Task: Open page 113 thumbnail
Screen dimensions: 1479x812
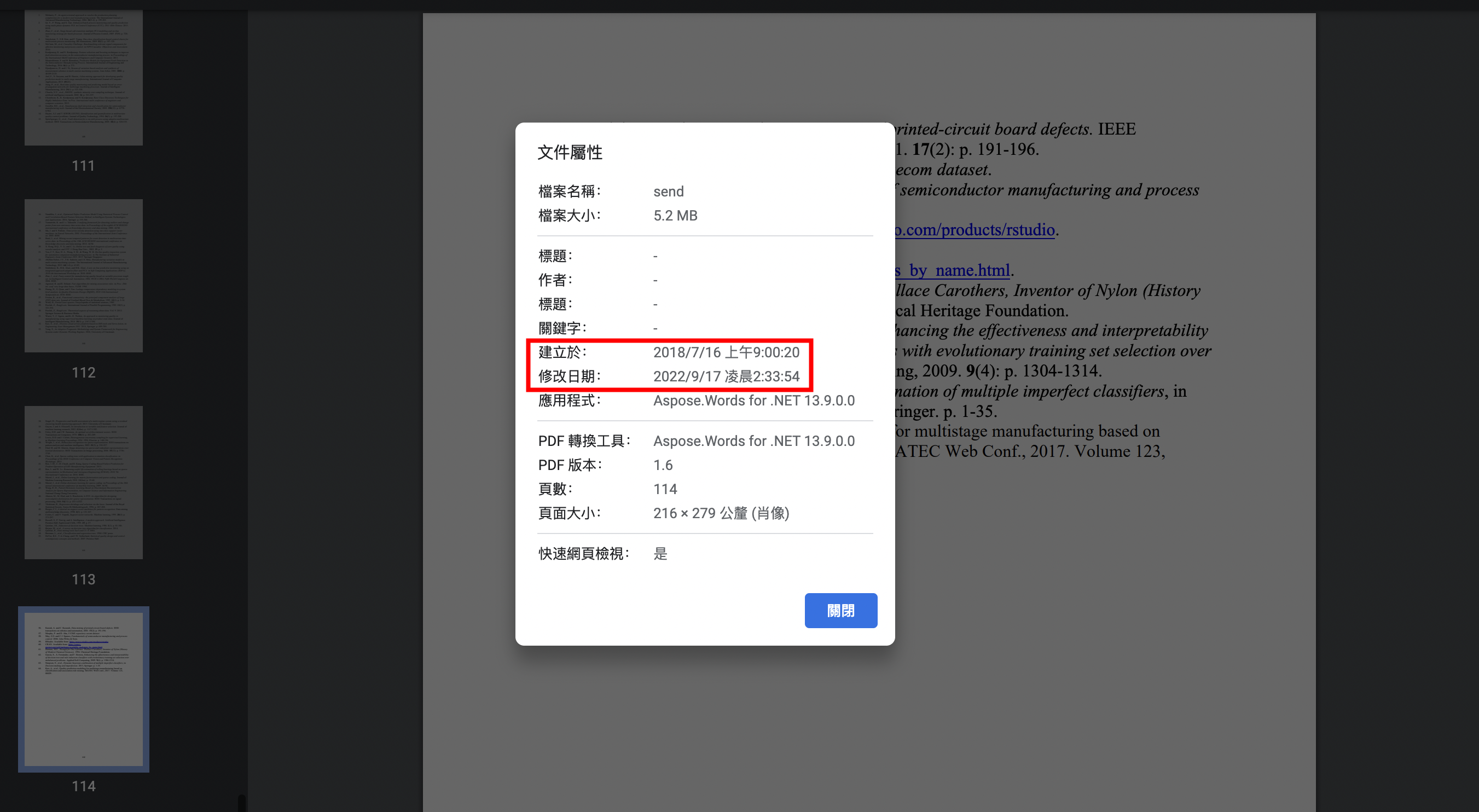Action: point(83,483)
